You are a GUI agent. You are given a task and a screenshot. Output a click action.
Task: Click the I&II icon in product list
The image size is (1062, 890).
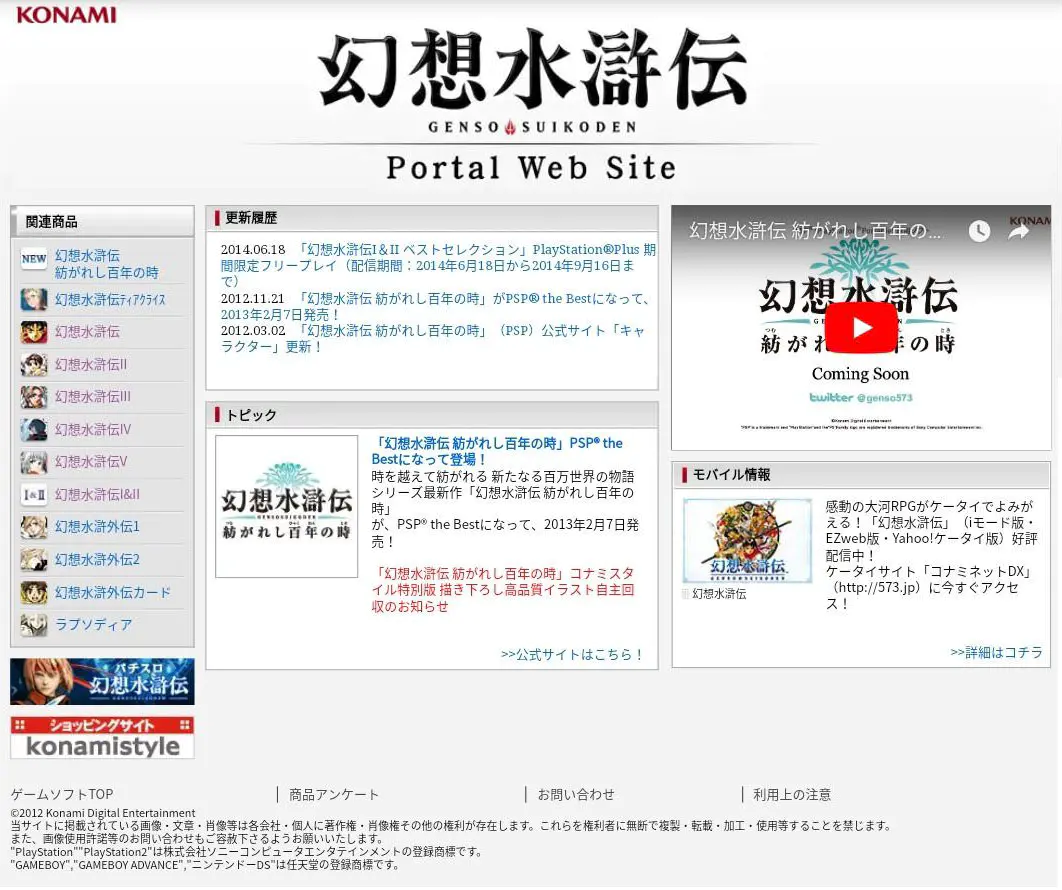[x=34, y=494]
